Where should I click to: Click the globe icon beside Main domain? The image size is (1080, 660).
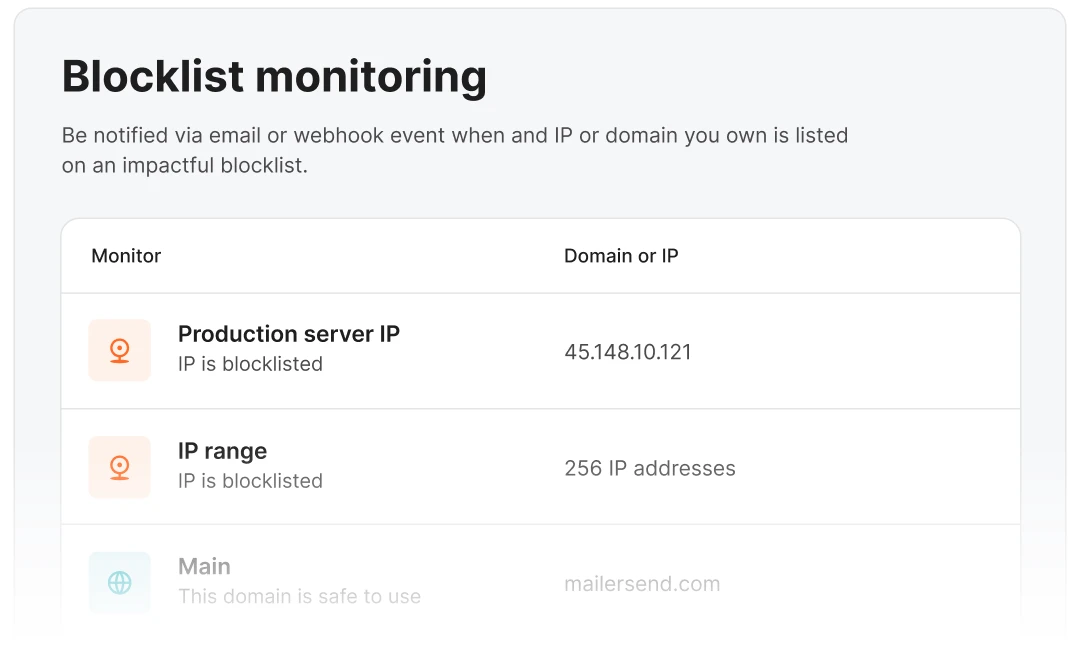tap(120, 583)
